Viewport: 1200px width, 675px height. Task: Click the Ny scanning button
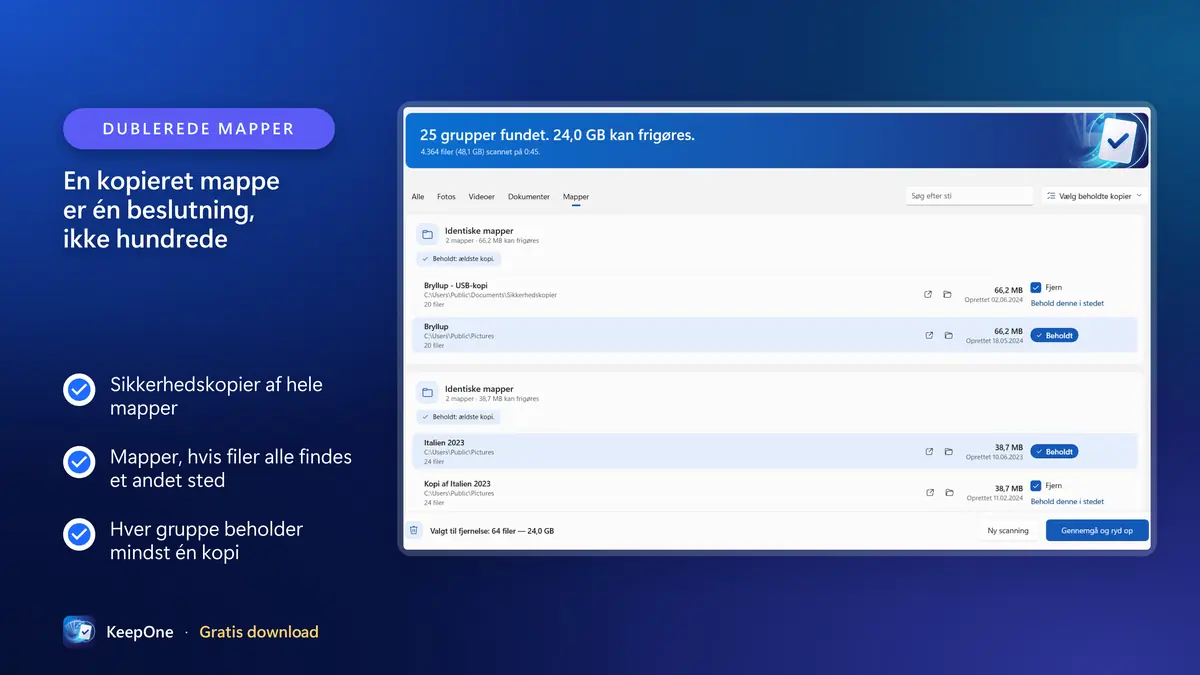tap(1008, 530)
